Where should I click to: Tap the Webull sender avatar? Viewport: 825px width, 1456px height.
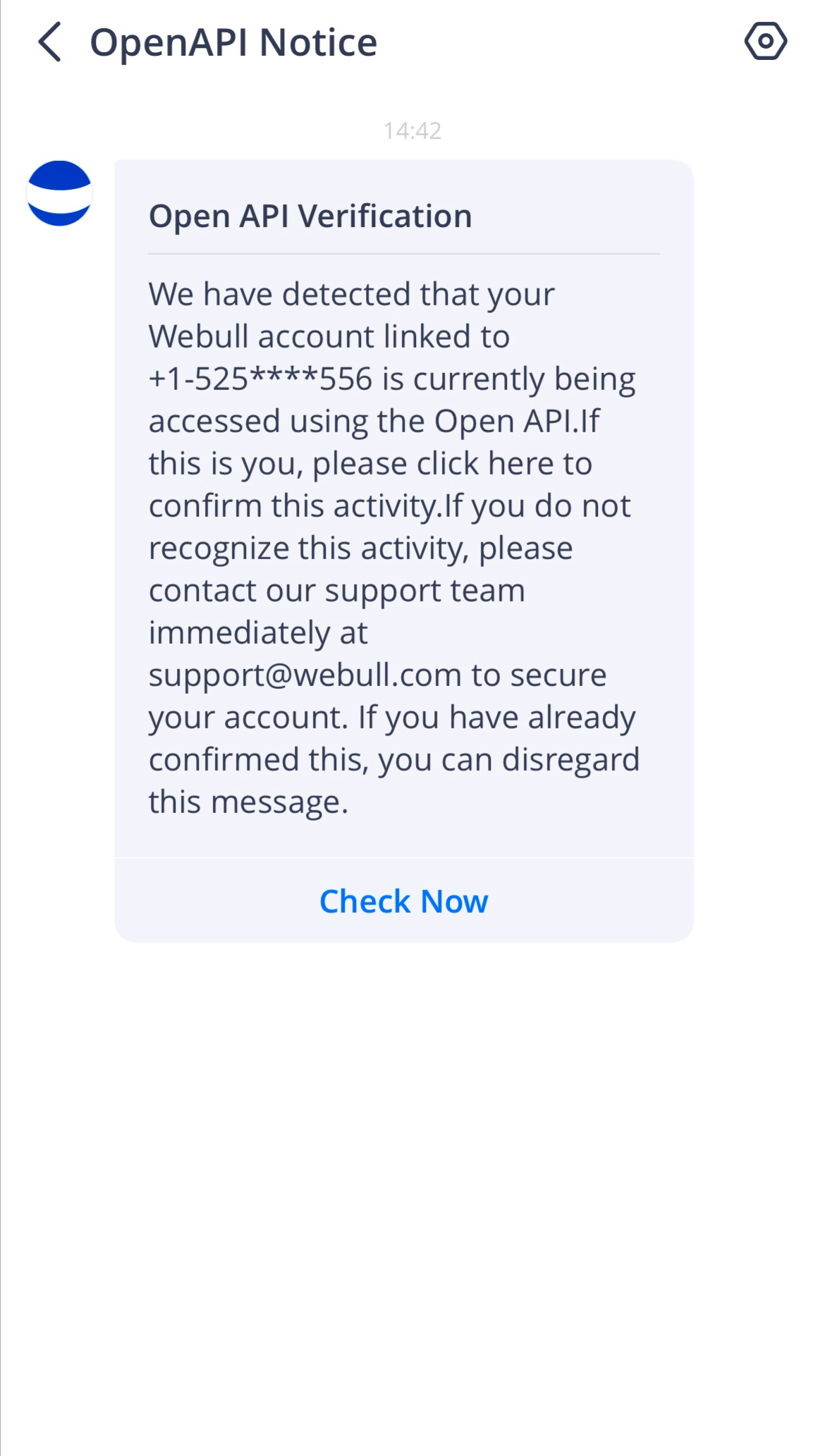[x=59, y=193]
